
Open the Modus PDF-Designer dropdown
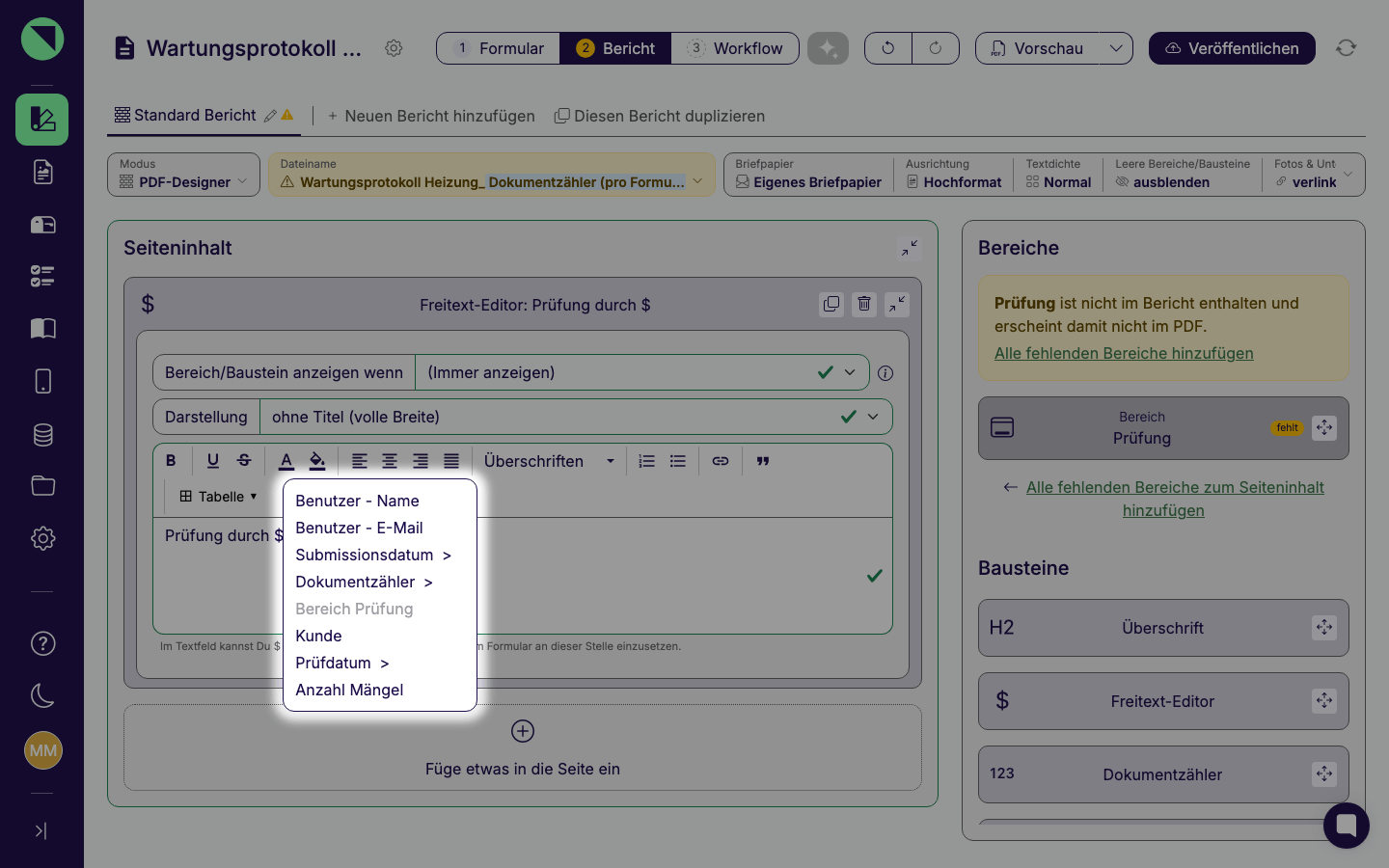183,175
